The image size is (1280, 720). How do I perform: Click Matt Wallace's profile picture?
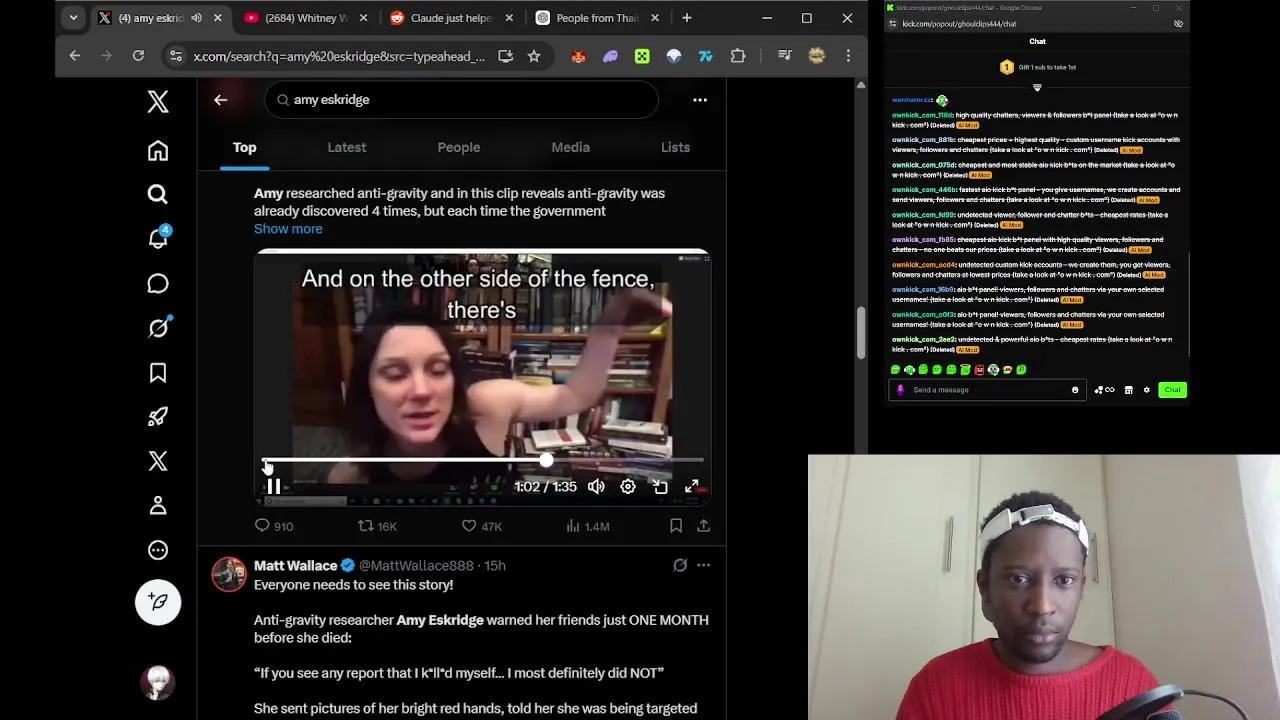click(x=229, y=574)
